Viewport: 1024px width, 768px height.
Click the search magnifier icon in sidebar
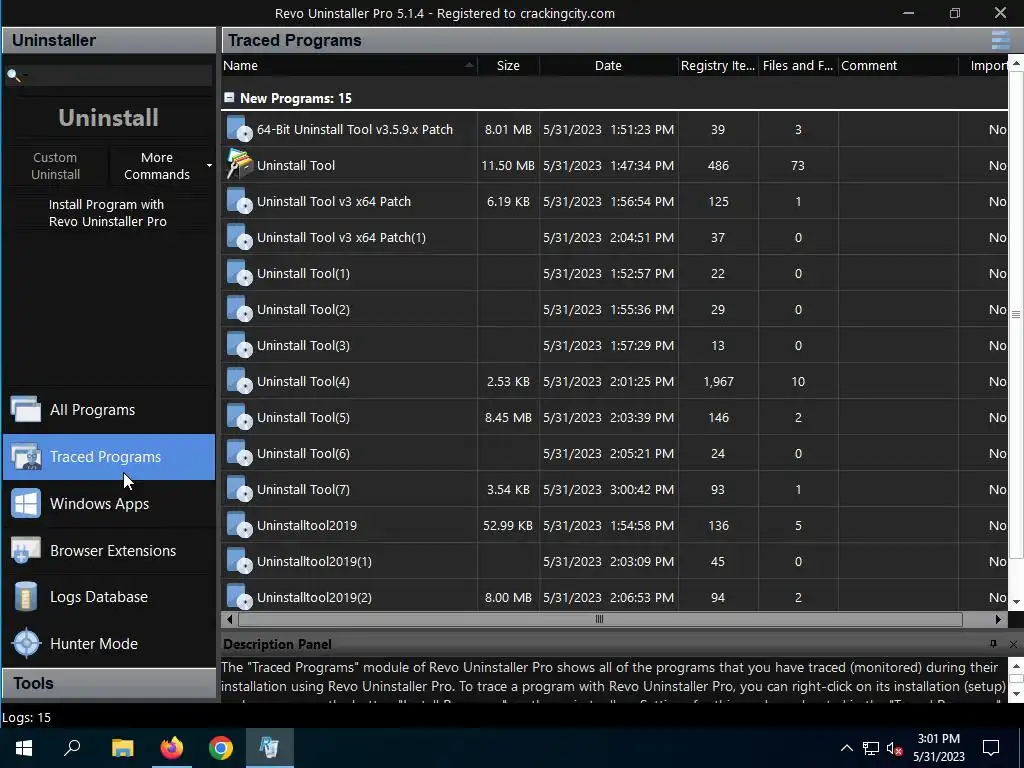tap(13, 75)
